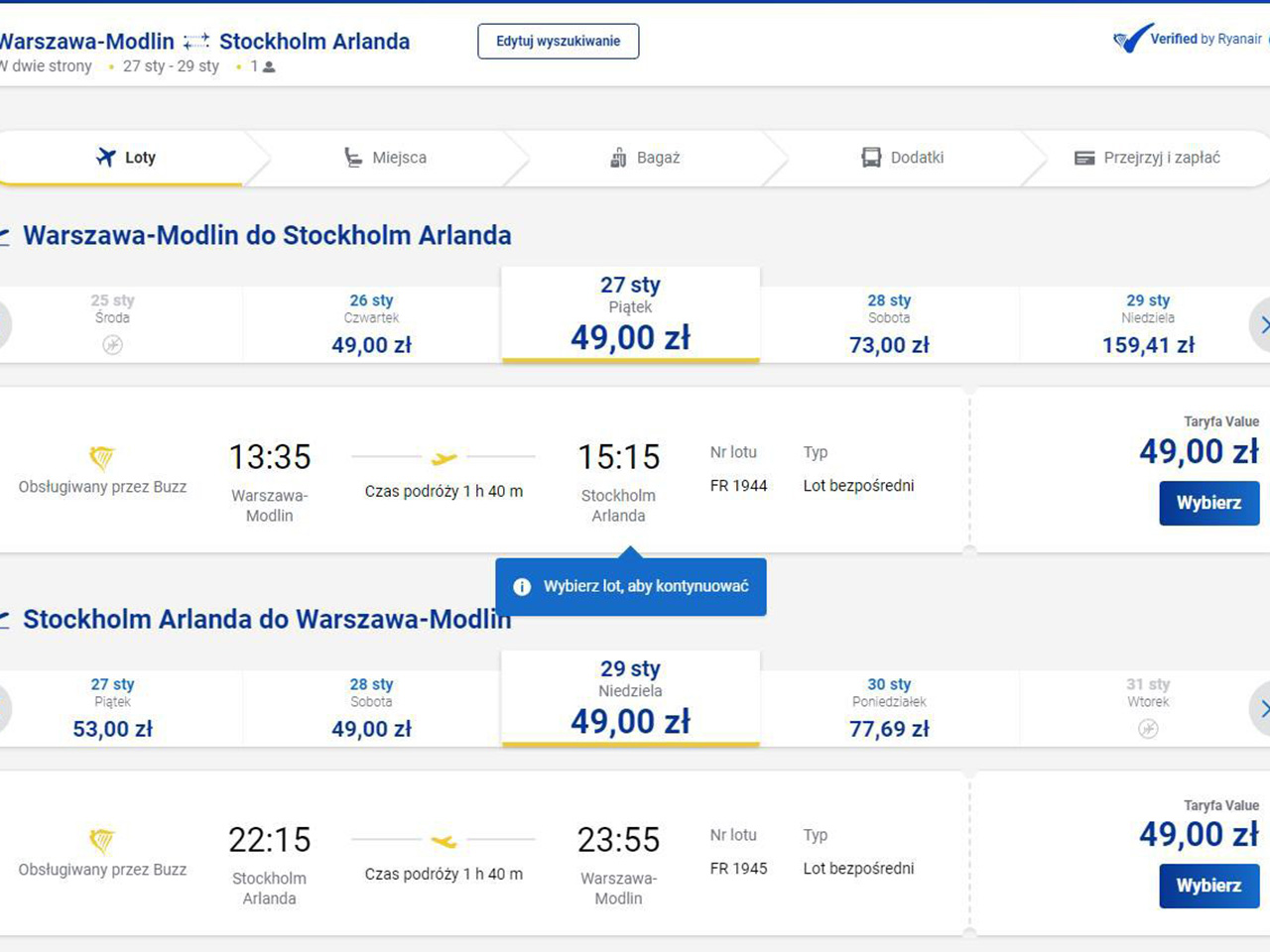Click the no-flight icon under 25 sty

113,345
